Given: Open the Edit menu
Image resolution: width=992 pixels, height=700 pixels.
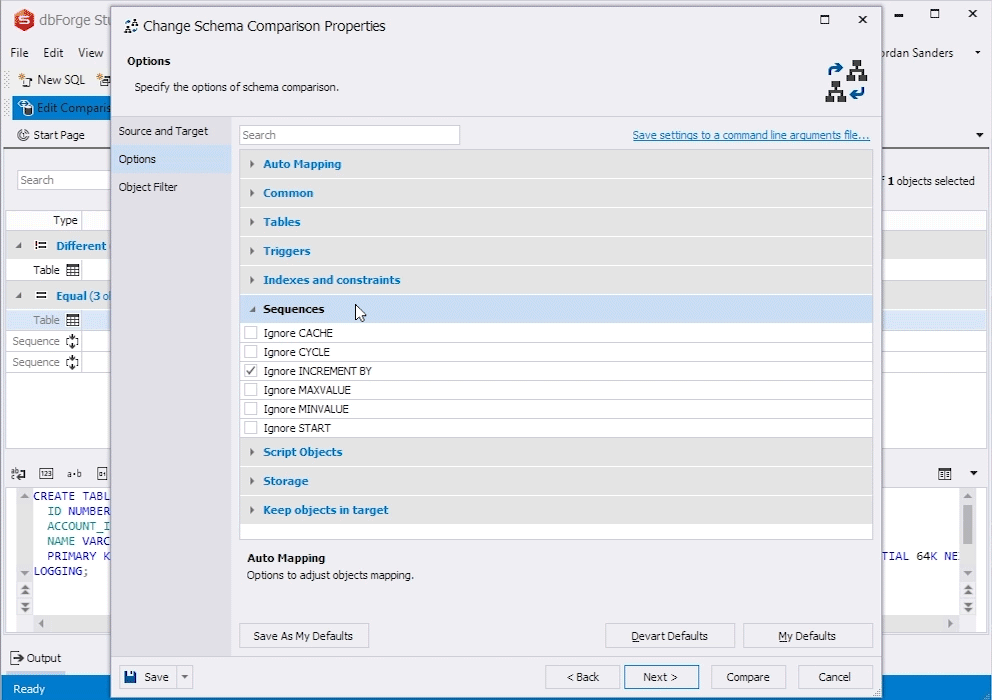Looking at the screenshot, I should [x=53, y=53].
